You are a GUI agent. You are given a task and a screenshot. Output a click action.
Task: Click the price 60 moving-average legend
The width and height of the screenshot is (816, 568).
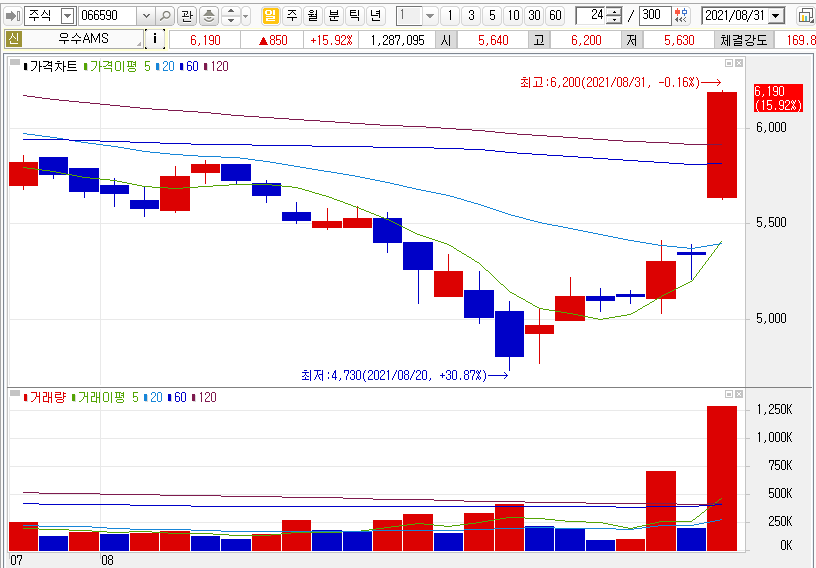pos(189,66)
